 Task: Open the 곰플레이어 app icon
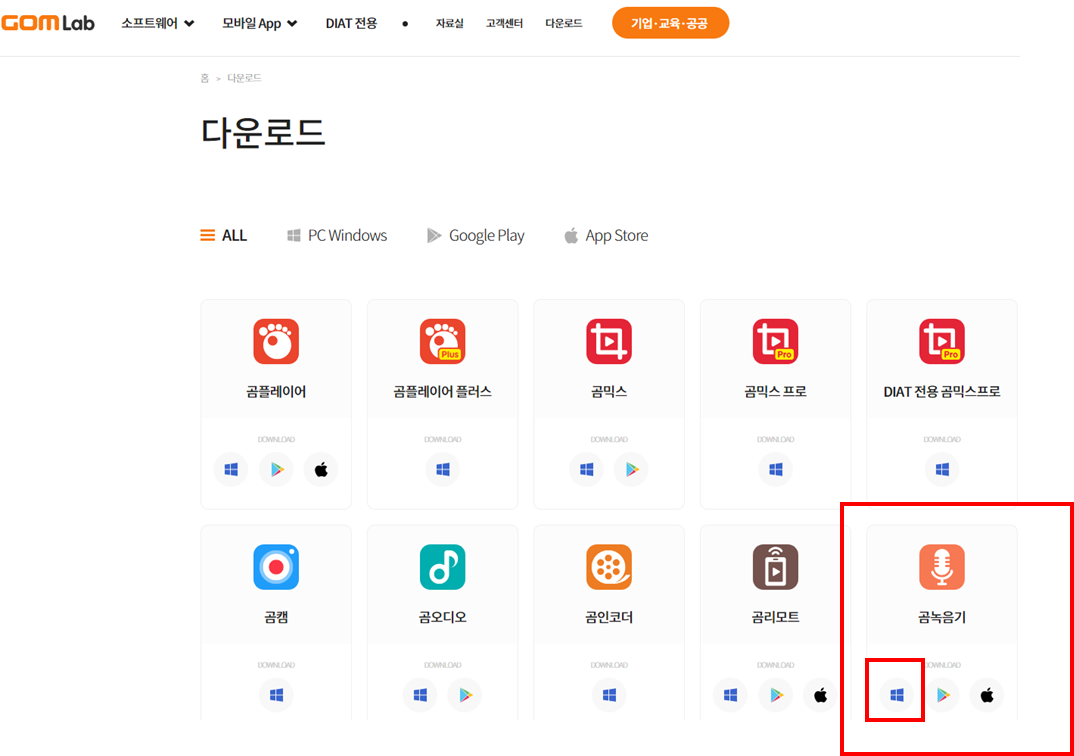tap(276, 341)
